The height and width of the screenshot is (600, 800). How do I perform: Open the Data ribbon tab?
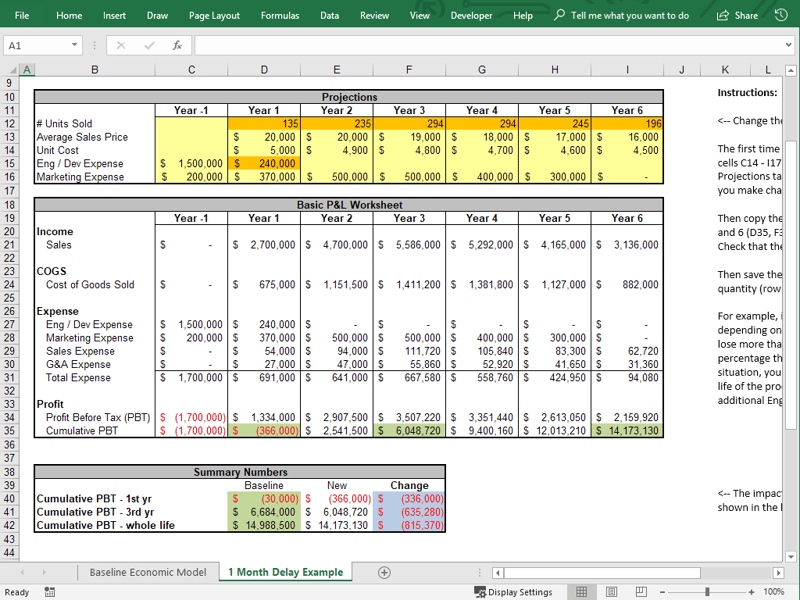[x=329, y=15]
